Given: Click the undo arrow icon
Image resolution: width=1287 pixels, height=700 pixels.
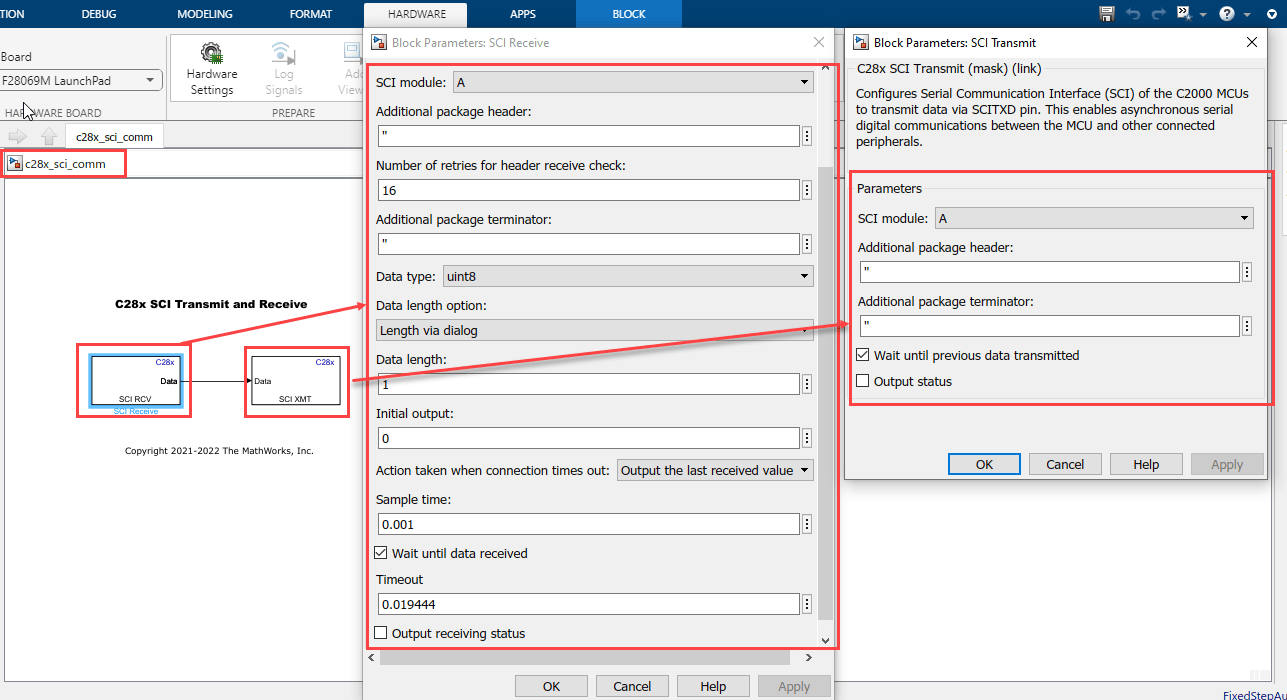Looking at the screenshot, I should [1133, 14].
